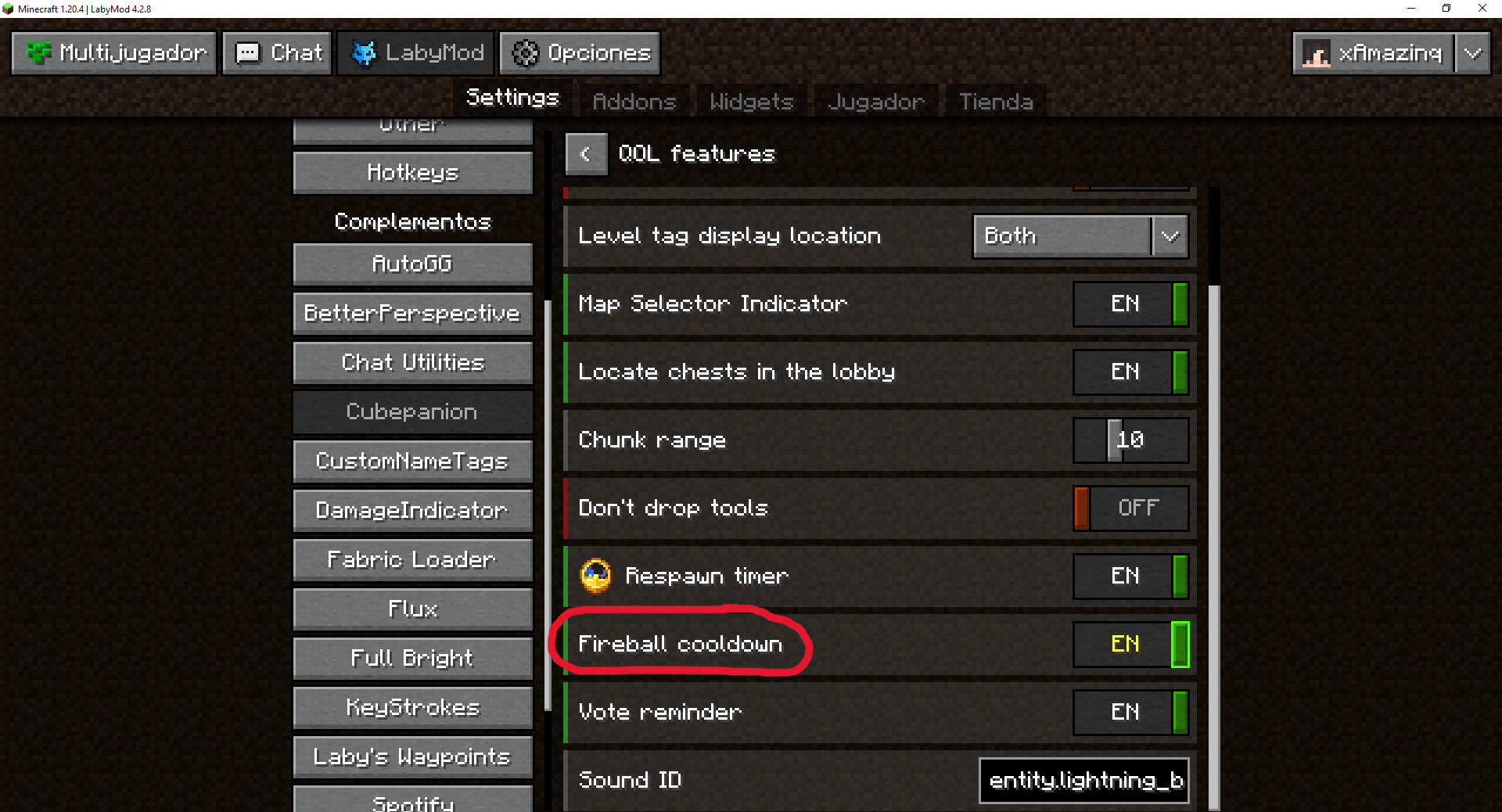
Task: Click the Respawn timer emoji icon
Action: 595,576
